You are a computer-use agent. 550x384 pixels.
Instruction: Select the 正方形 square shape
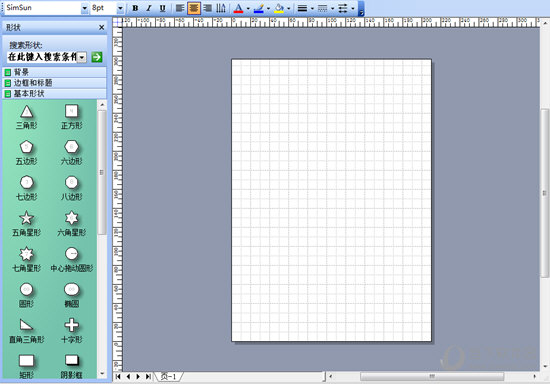(x=72, y=117)
